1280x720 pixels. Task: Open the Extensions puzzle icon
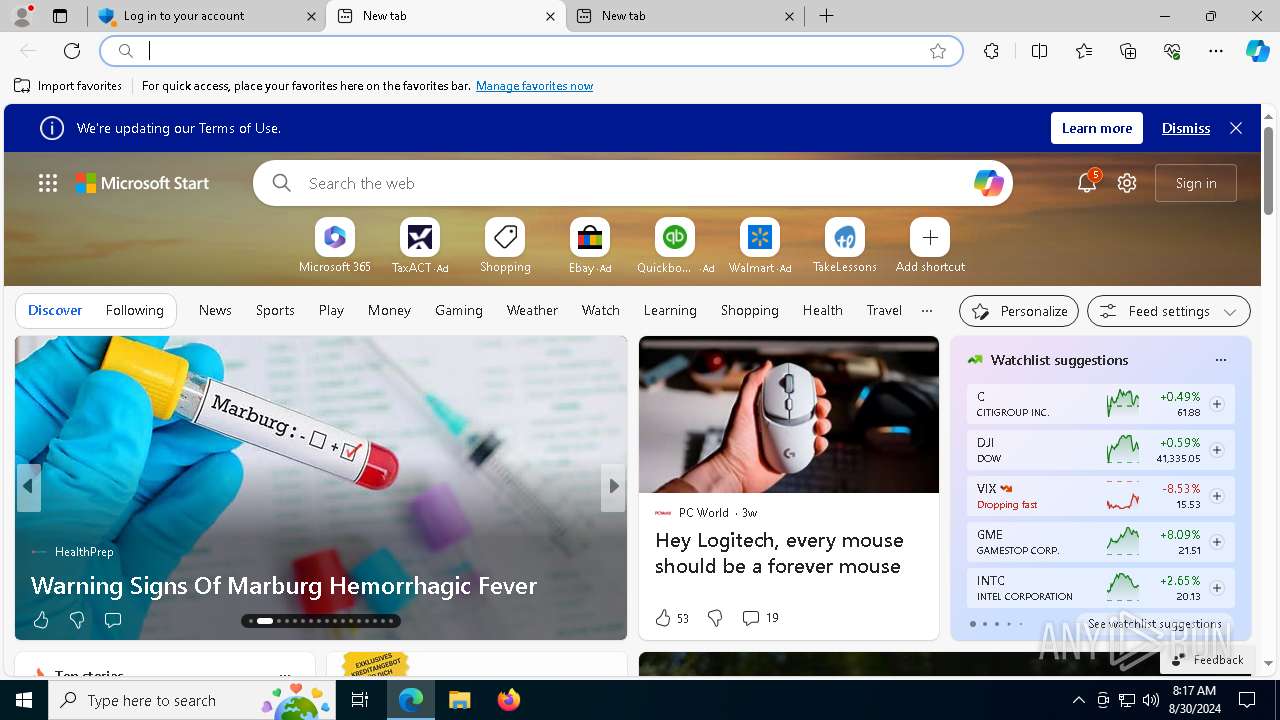tap(991, 51)
